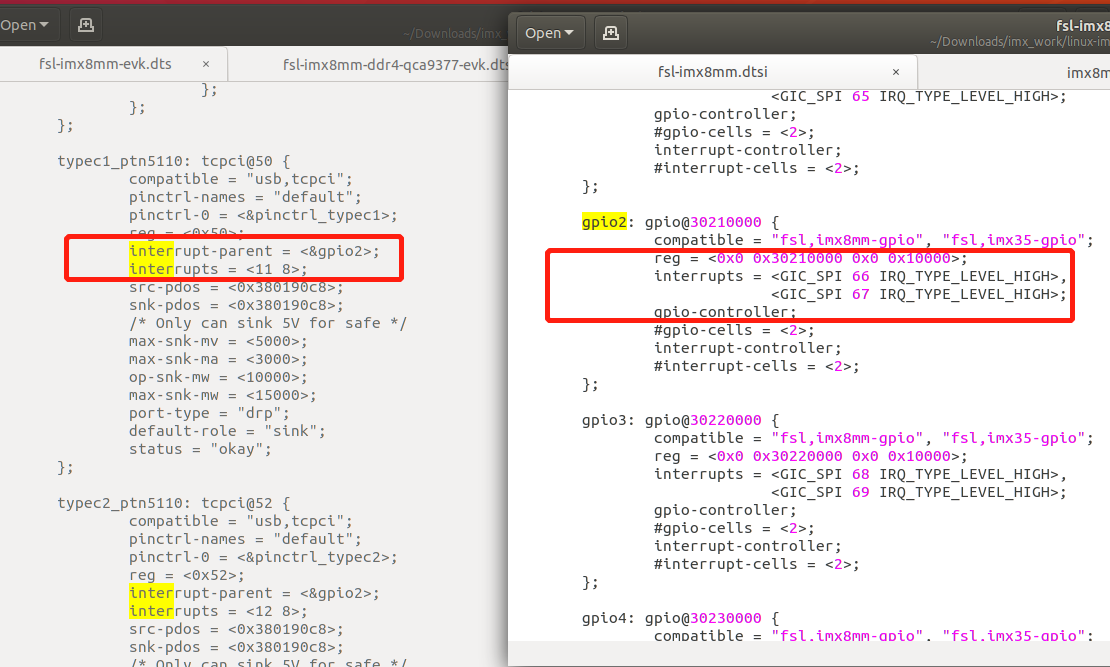Close the fsl-imx8mm.dtsi tab
The height and width of the screenshot is (667, 1110).
[x=896, y=72]
